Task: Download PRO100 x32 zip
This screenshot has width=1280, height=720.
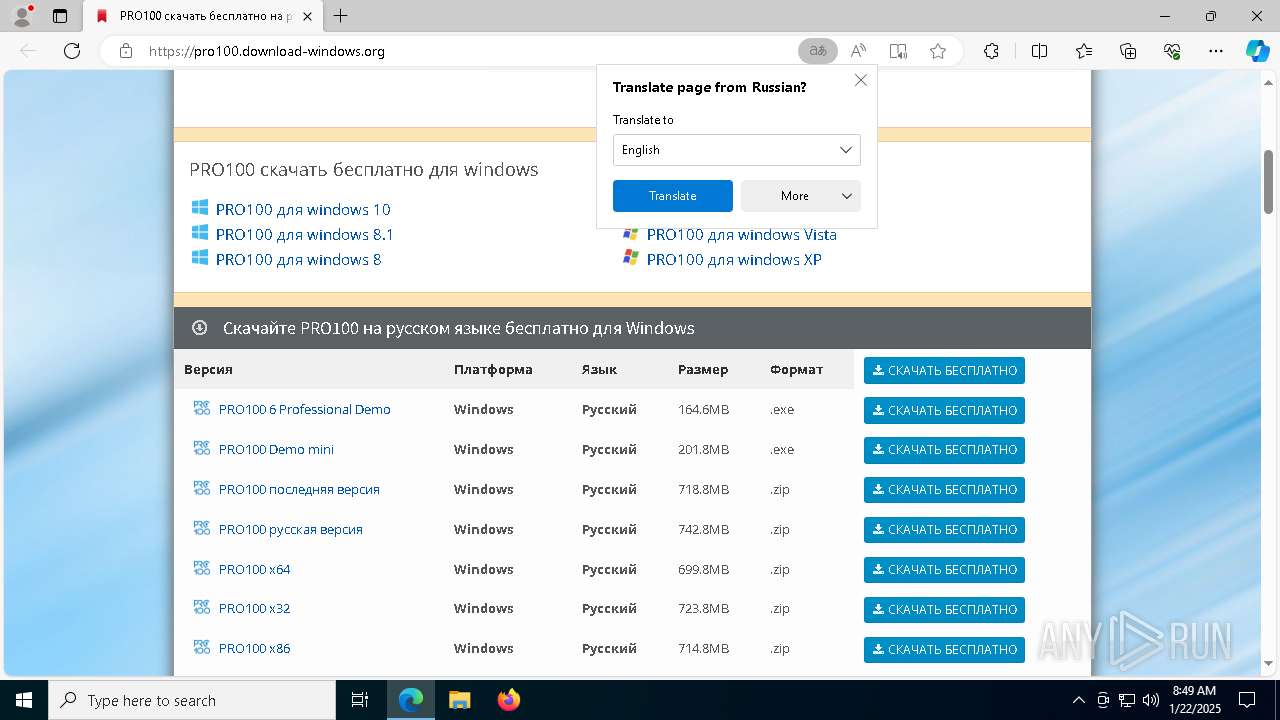Action: click(x=944, y=610)
